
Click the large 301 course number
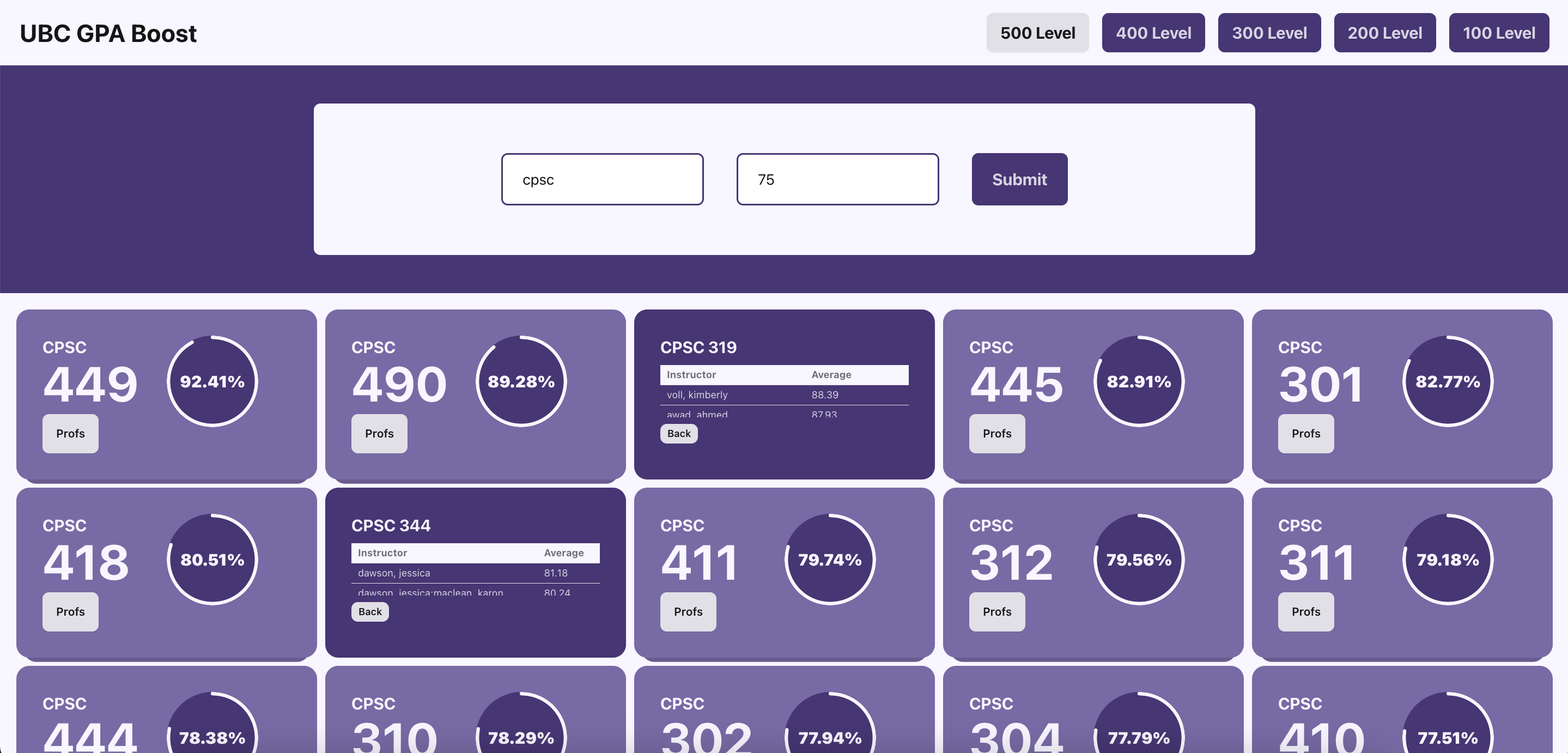(1320, 385)
